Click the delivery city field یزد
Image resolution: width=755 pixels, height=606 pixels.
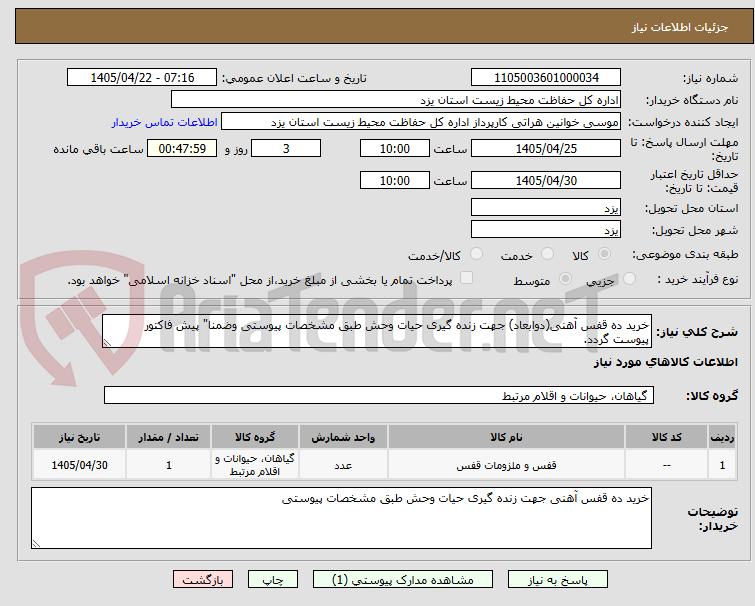(546, 229)
